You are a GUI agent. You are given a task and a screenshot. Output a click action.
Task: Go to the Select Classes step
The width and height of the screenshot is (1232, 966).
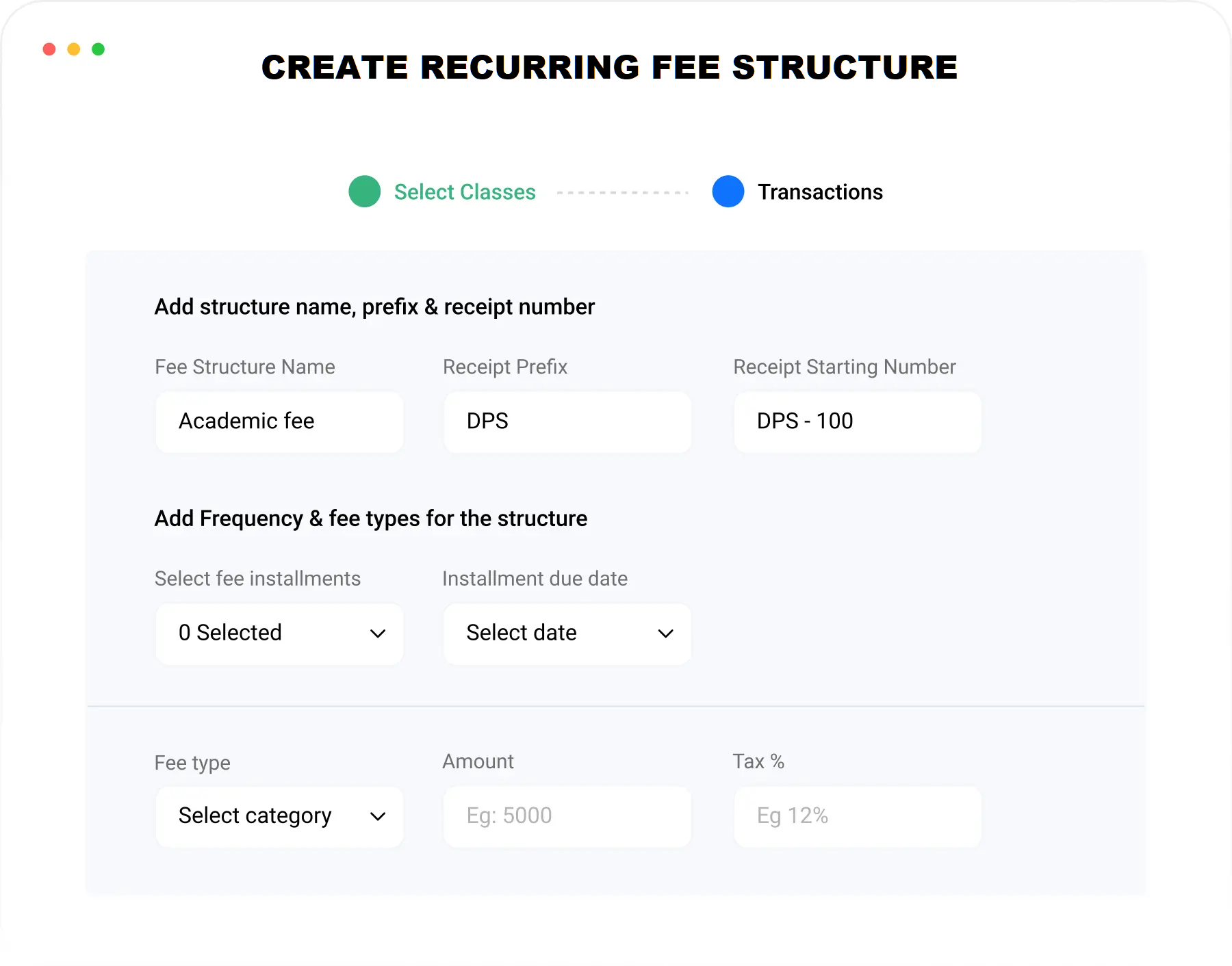465,192
